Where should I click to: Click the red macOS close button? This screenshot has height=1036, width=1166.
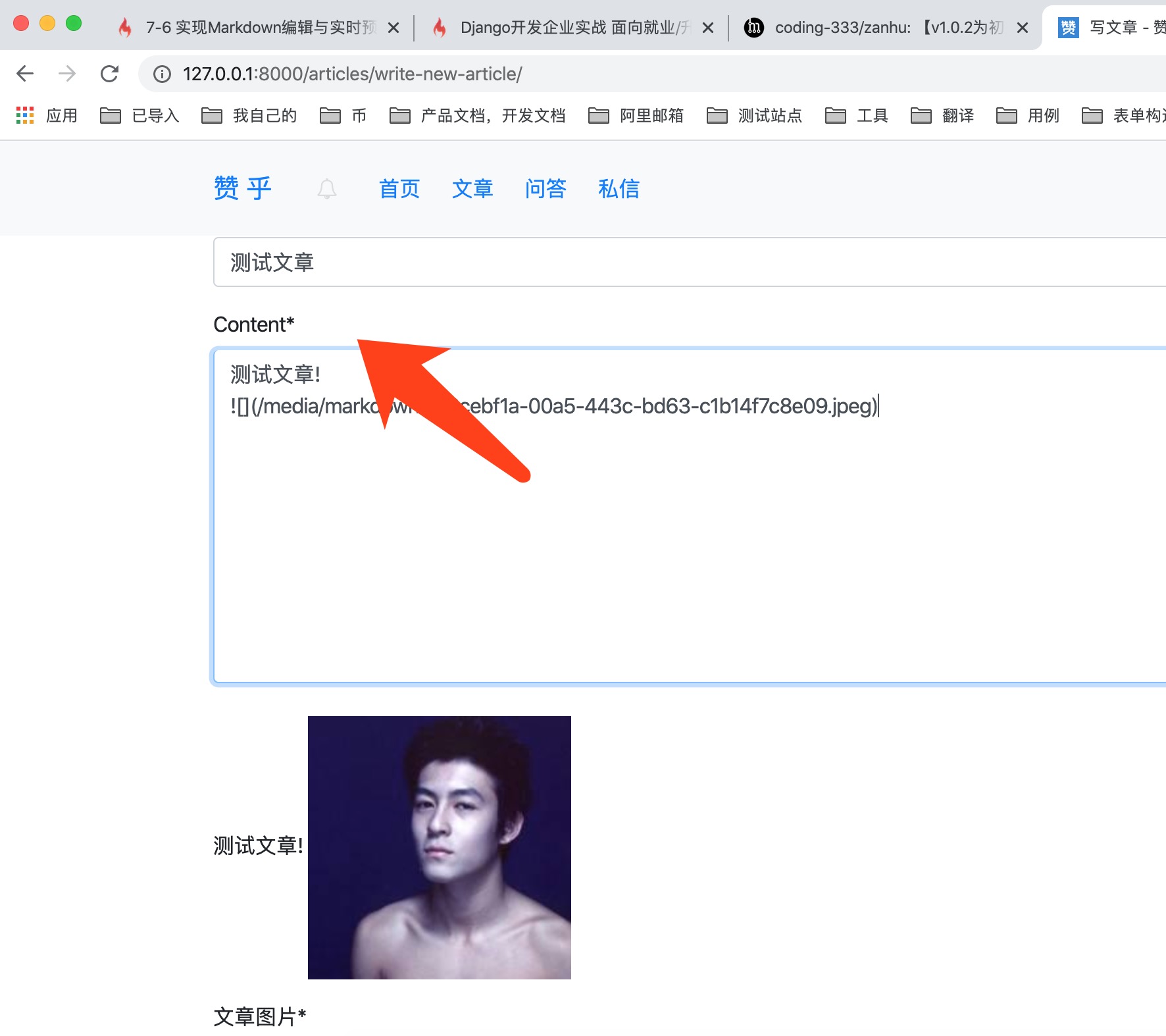[21, 23]
